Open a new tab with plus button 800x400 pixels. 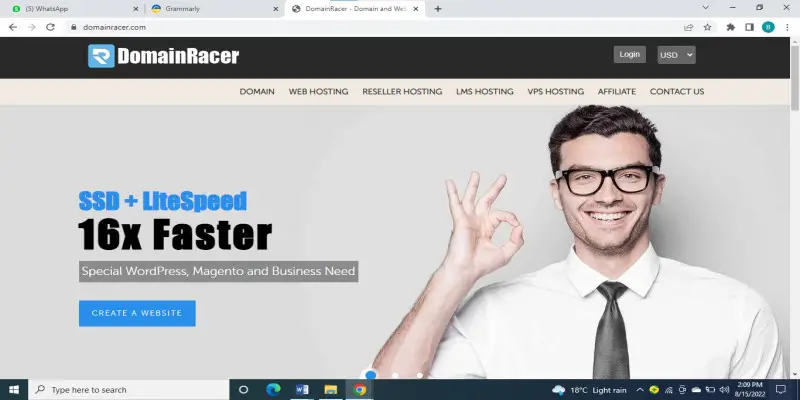pos(438,9)
